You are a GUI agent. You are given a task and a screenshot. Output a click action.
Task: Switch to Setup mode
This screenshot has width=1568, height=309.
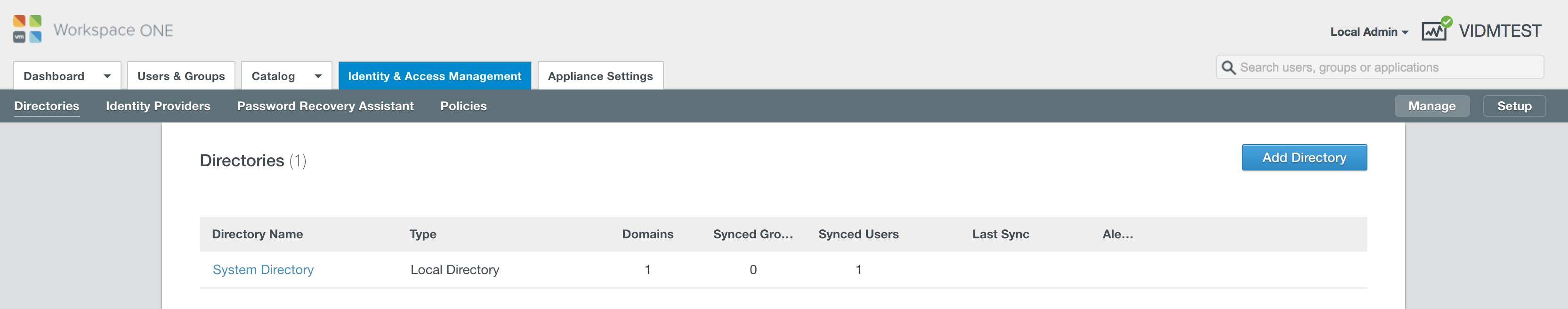point(1513,106)
